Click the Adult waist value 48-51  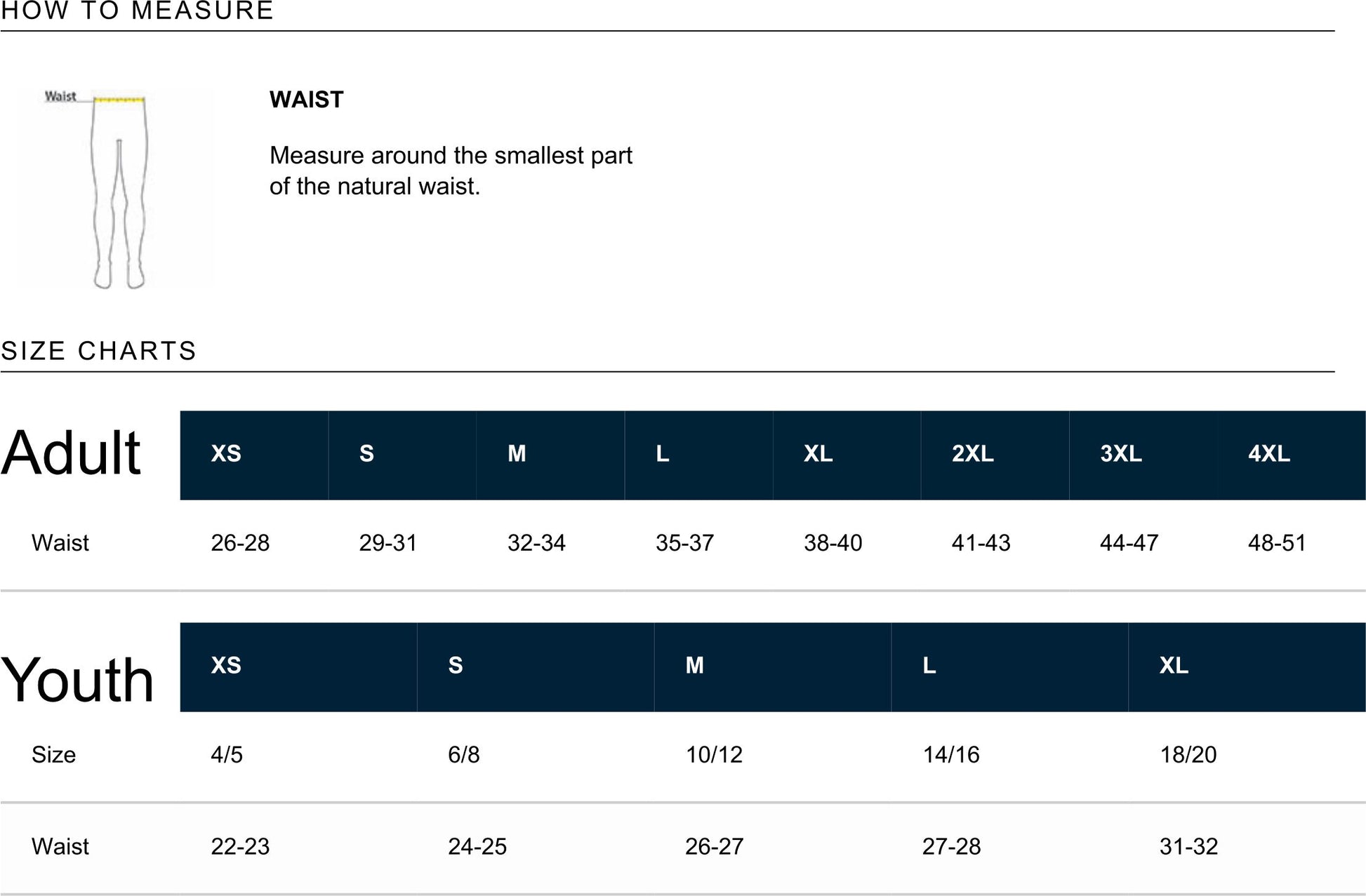point(1276,543)
